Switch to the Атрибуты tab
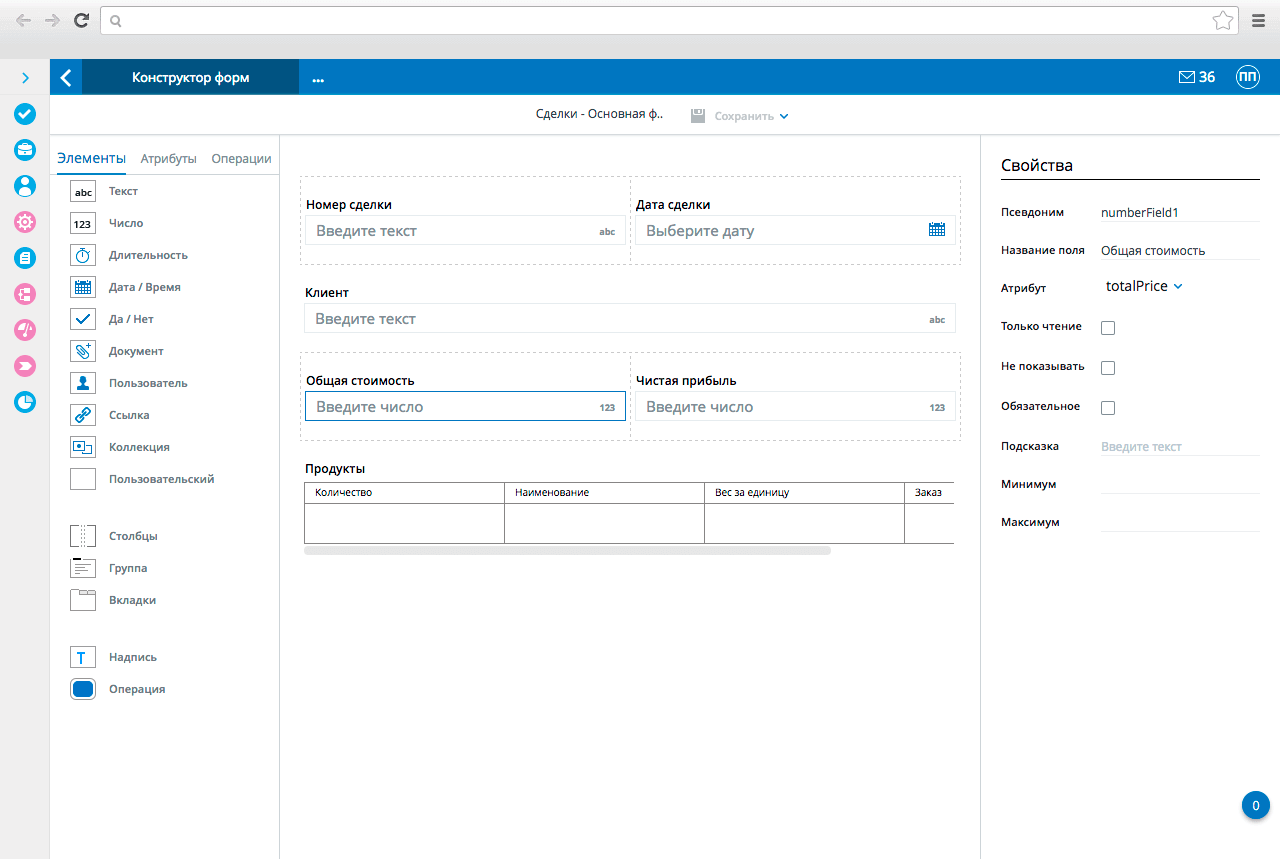 click(168, 158)
